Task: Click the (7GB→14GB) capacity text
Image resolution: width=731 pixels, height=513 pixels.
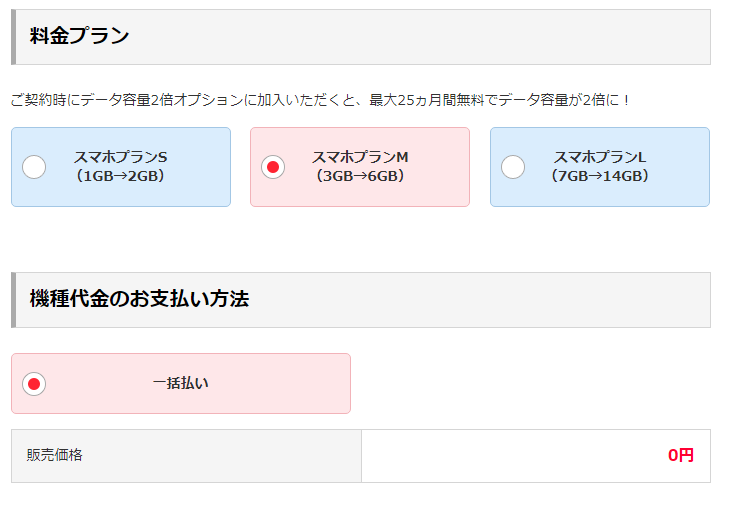Action: point(600,176)
